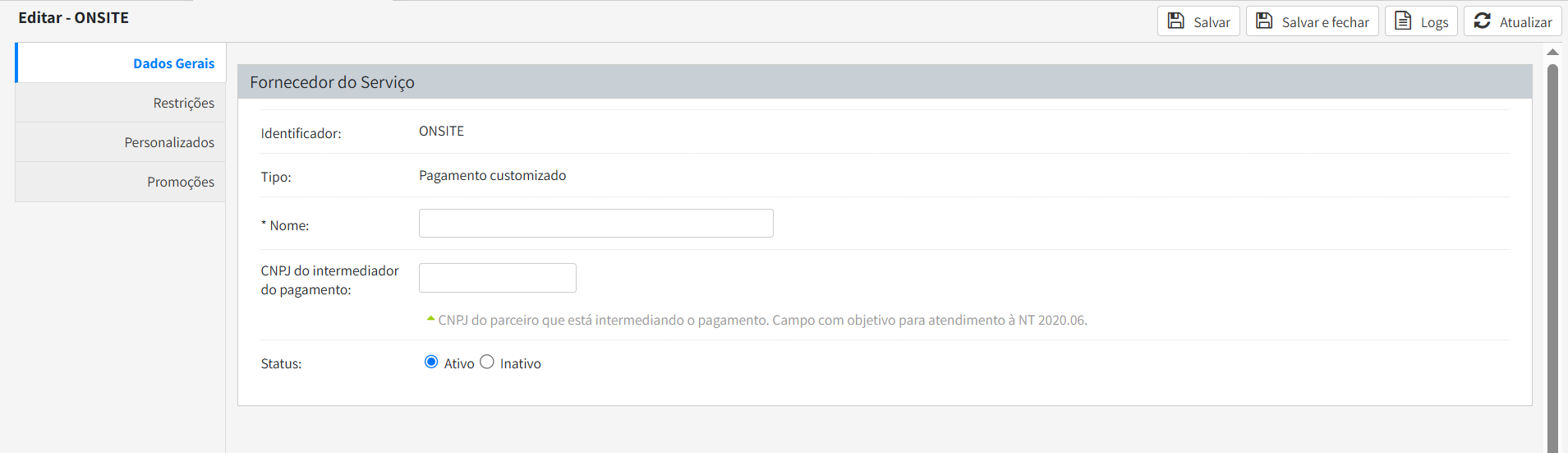Click the refresh arrows icon on Atualizar
The image size is (1568, 453).
(x=1482, y=21)
